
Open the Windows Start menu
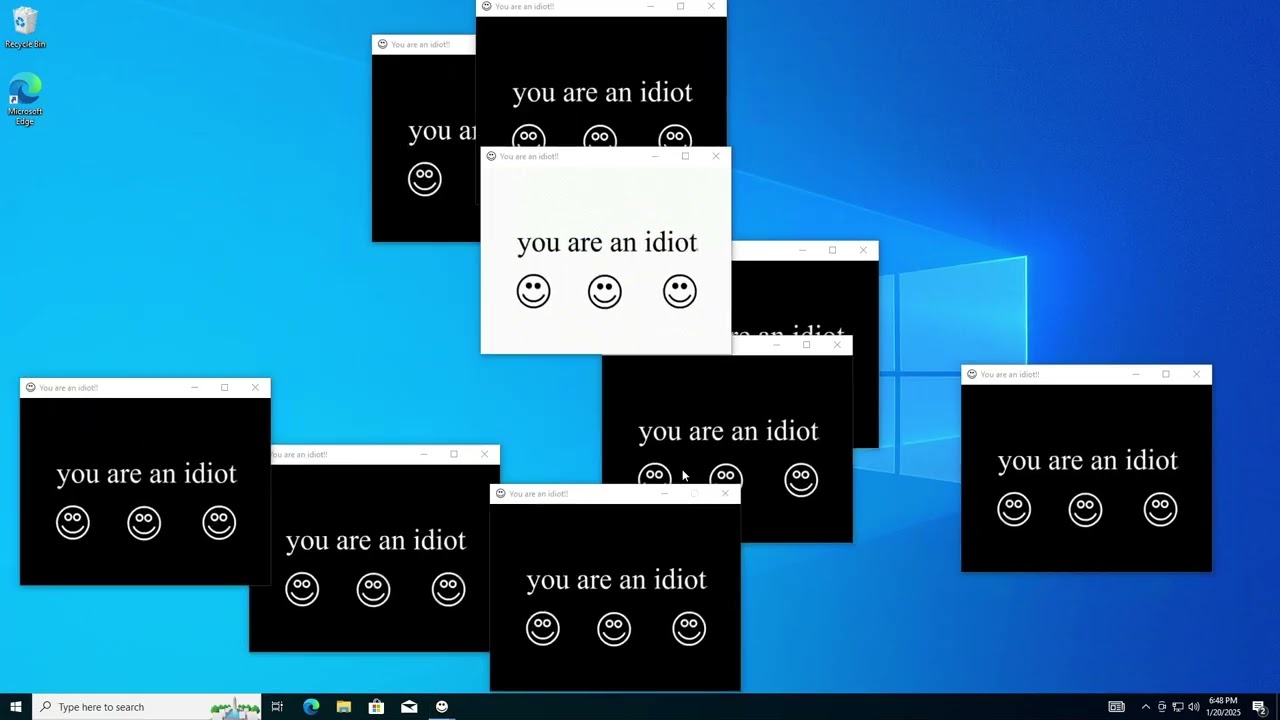16,707
